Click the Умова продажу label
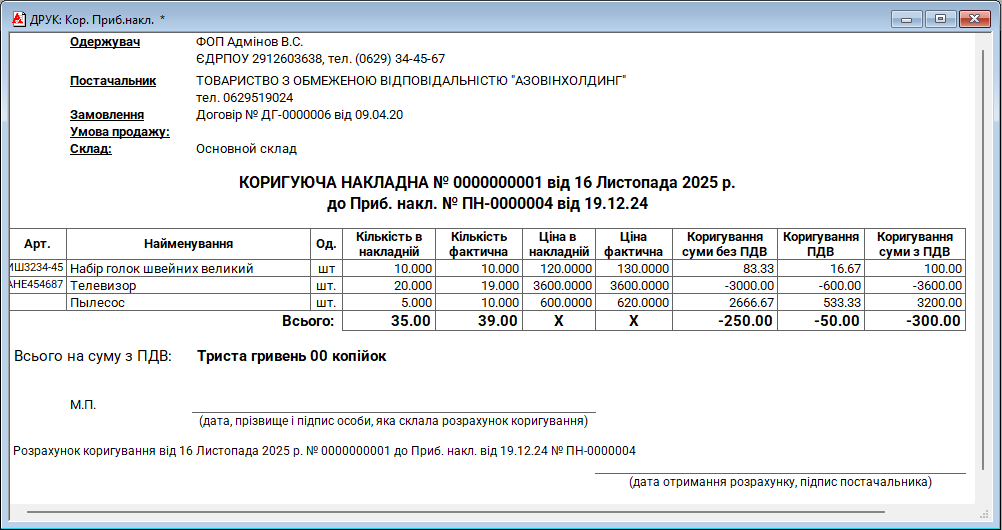The image size is (1002, 530). [120, 132]
